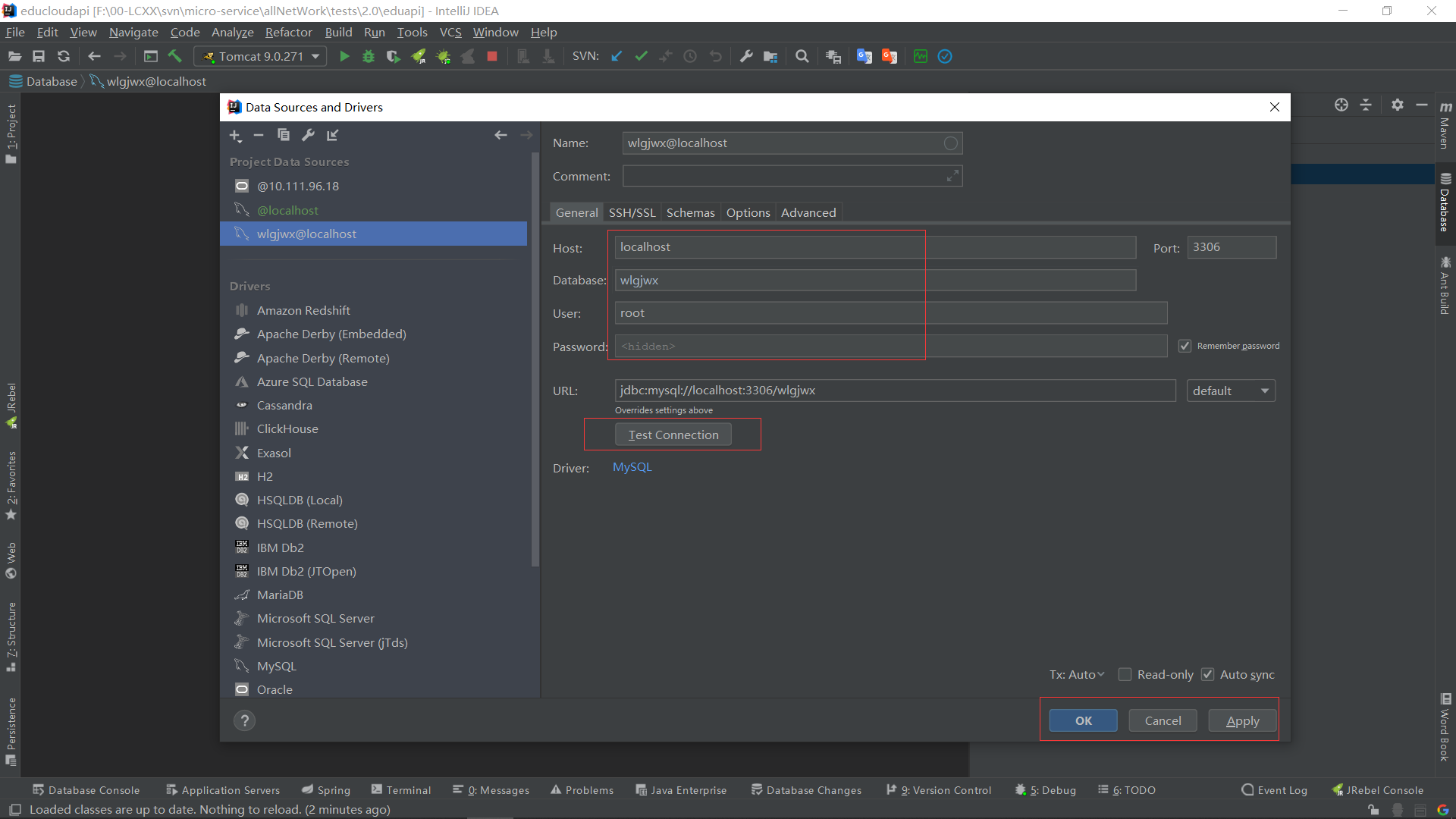Viewport: 1456px width, 819px height.
Task: Click the Save All floppy icon
Action: pyautogui.click(x=39, y=56)
